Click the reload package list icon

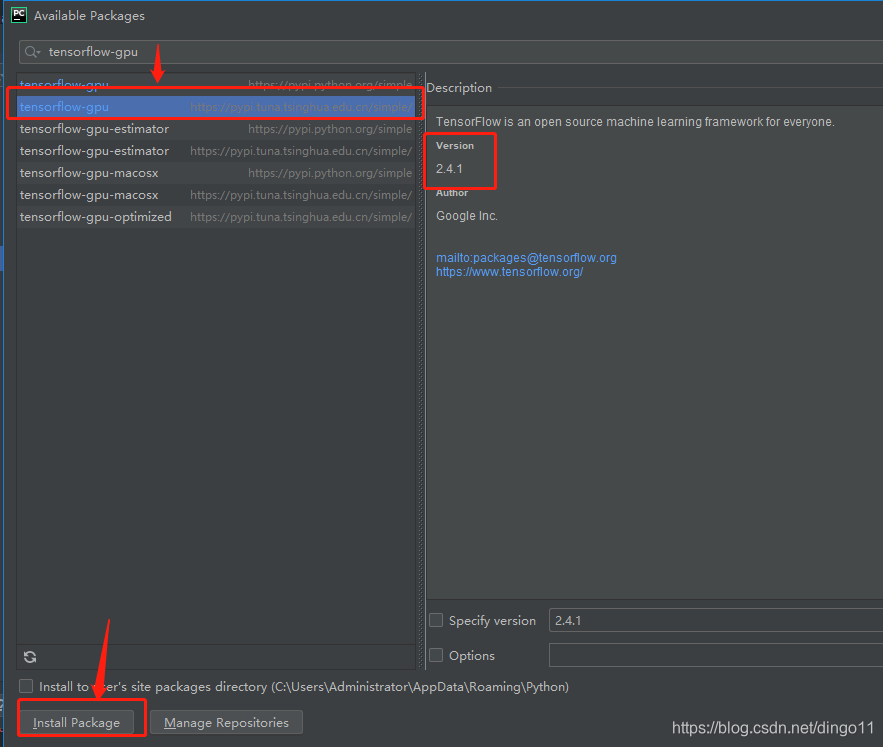tap(30, 656)
